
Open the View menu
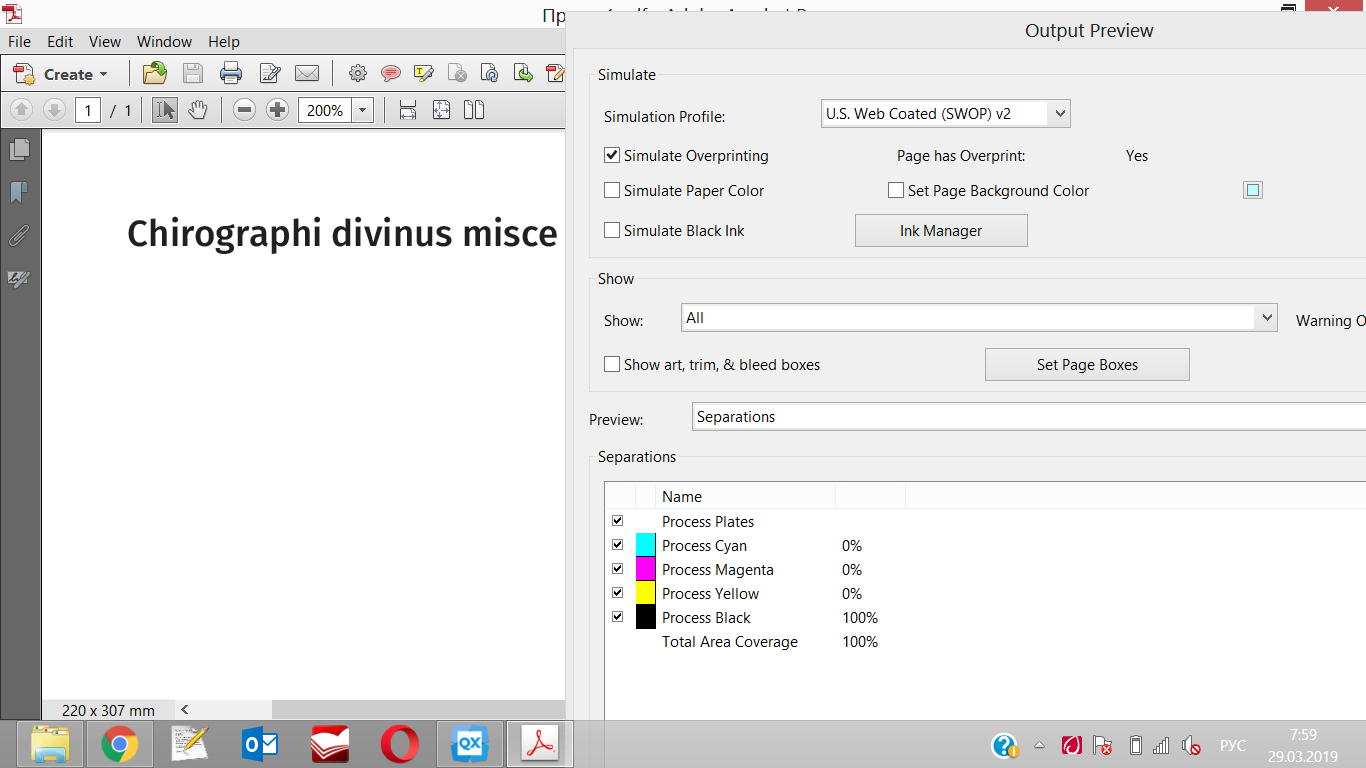pos(105,42)
